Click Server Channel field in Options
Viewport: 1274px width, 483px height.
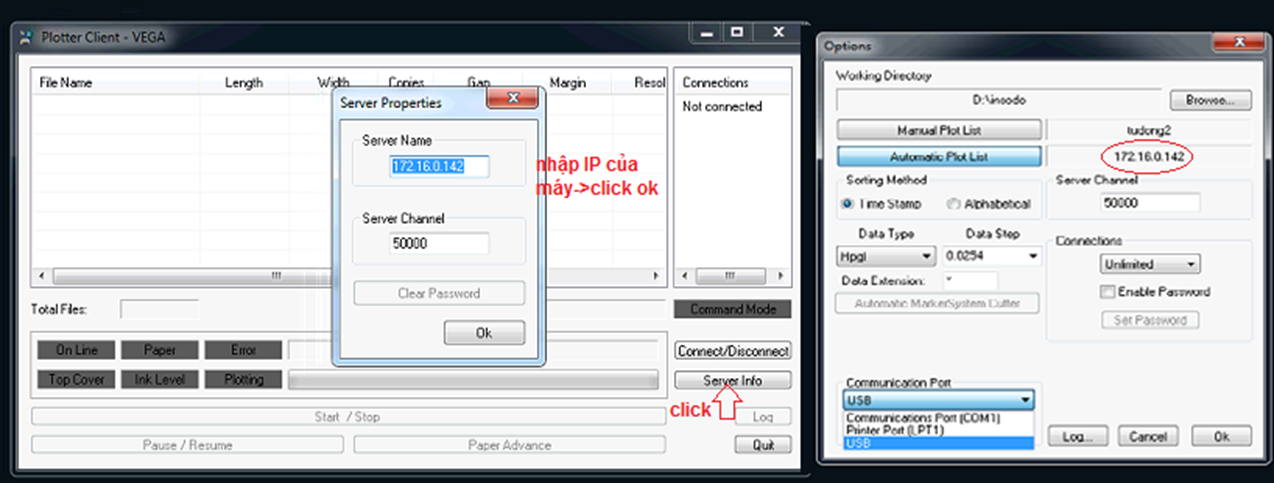1148,203
